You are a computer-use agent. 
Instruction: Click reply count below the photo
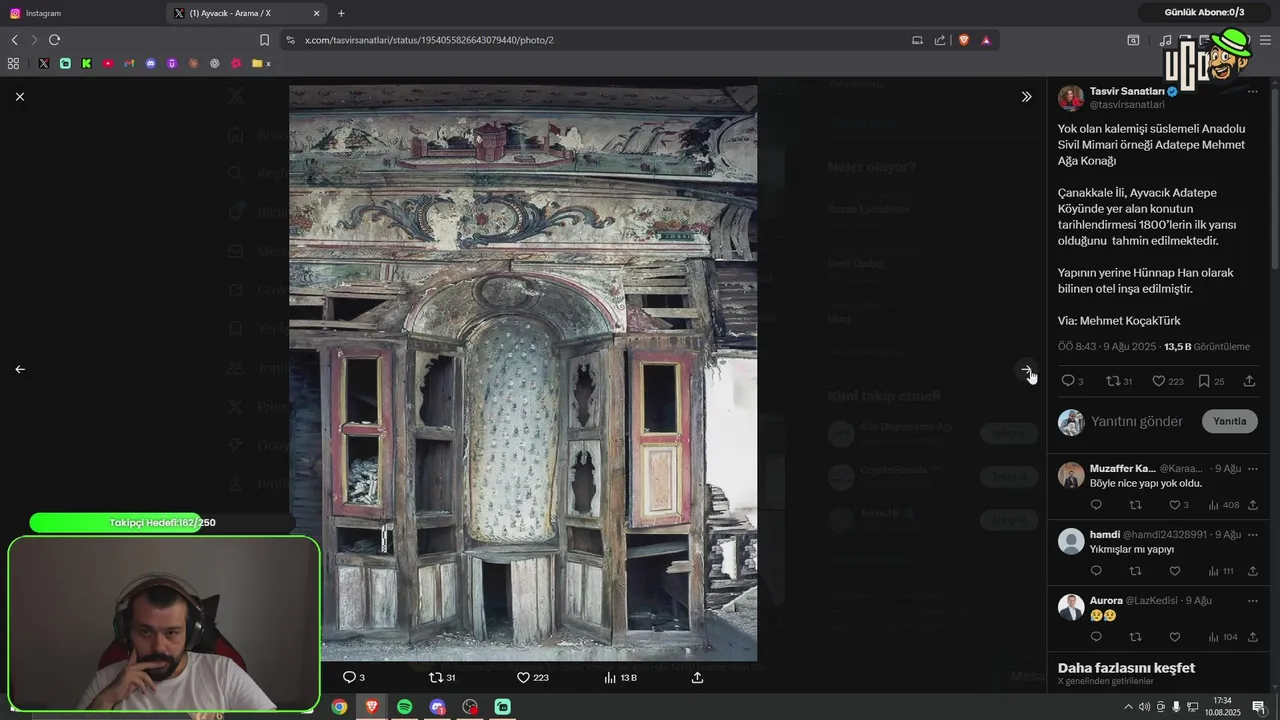(354, 677)
